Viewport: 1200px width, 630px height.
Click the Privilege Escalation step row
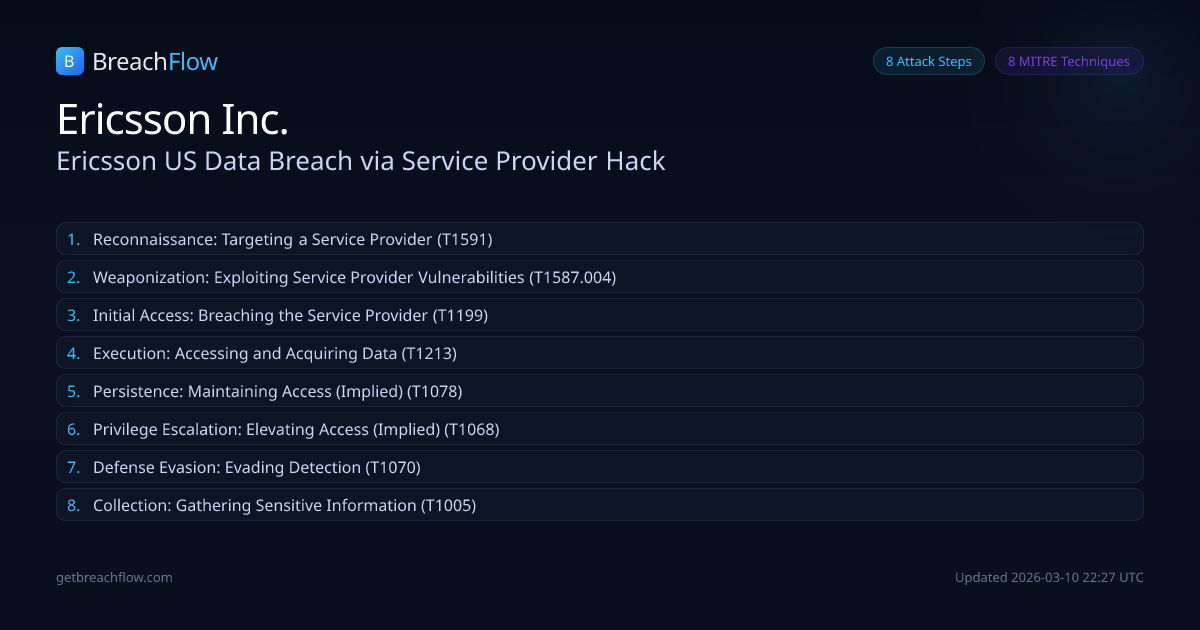(599, 429)
